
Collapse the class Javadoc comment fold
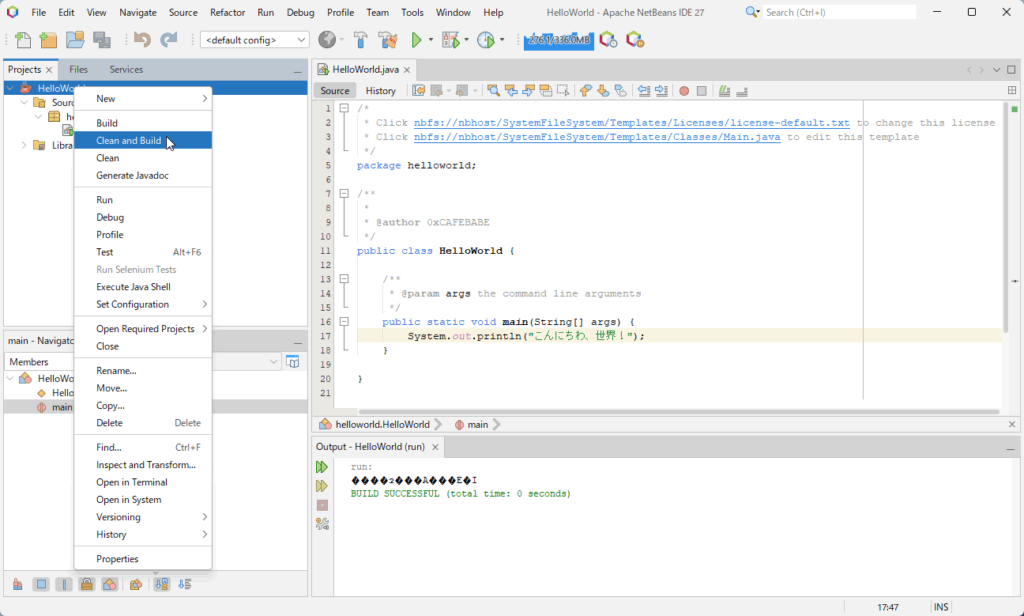[343, 193]
